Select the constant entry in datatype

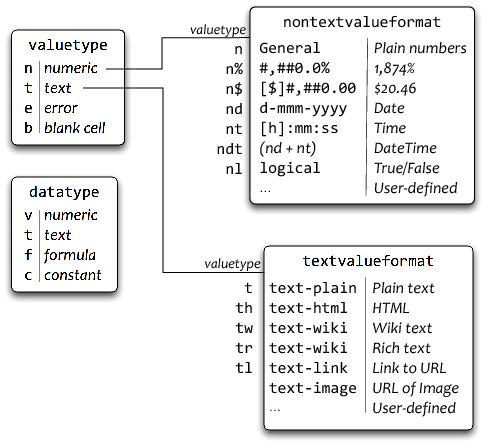click(x=73, y=275)
